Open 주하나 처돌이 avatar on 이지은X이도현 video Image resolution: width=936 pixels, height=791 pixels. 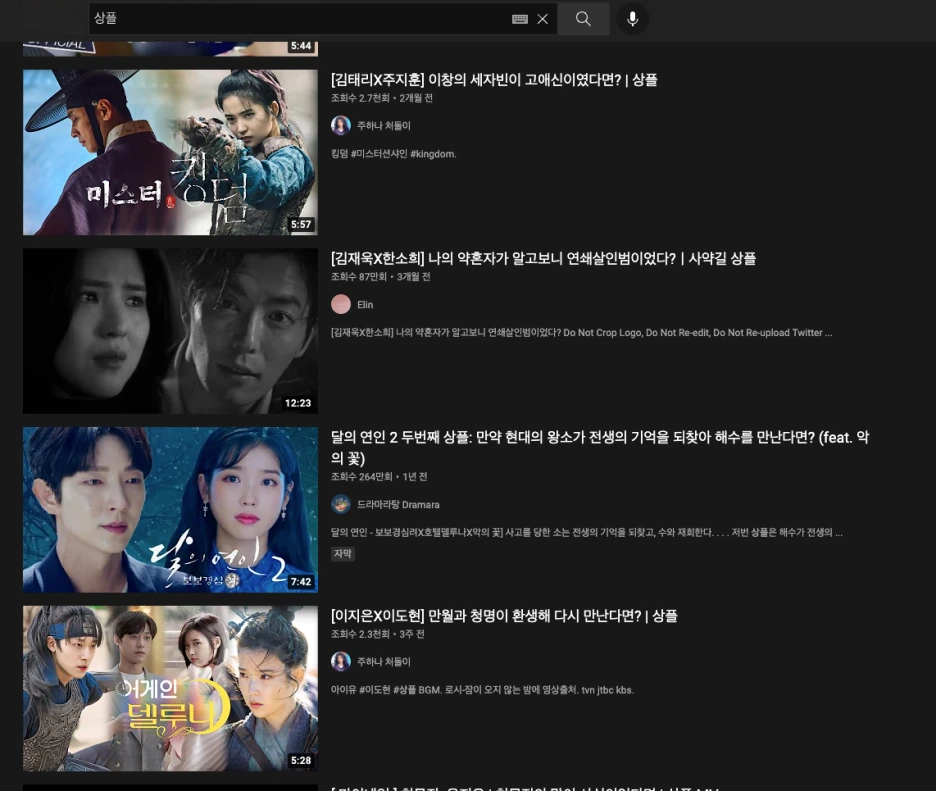[x=341, y=661]
